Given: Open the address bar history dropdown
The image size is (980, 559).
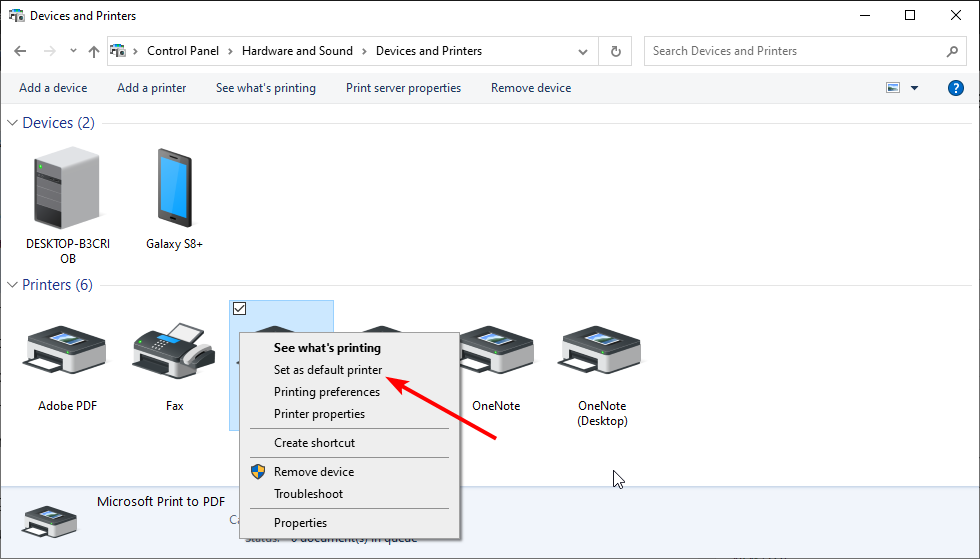Looking at the screenshot, I should point(583,51).
